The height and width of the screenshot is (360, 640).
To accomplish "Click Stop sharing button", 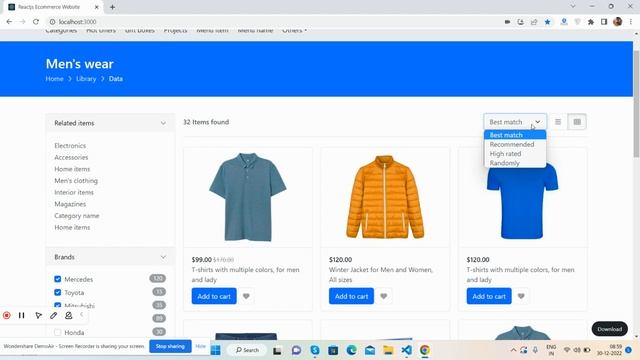I will [170, 346].
